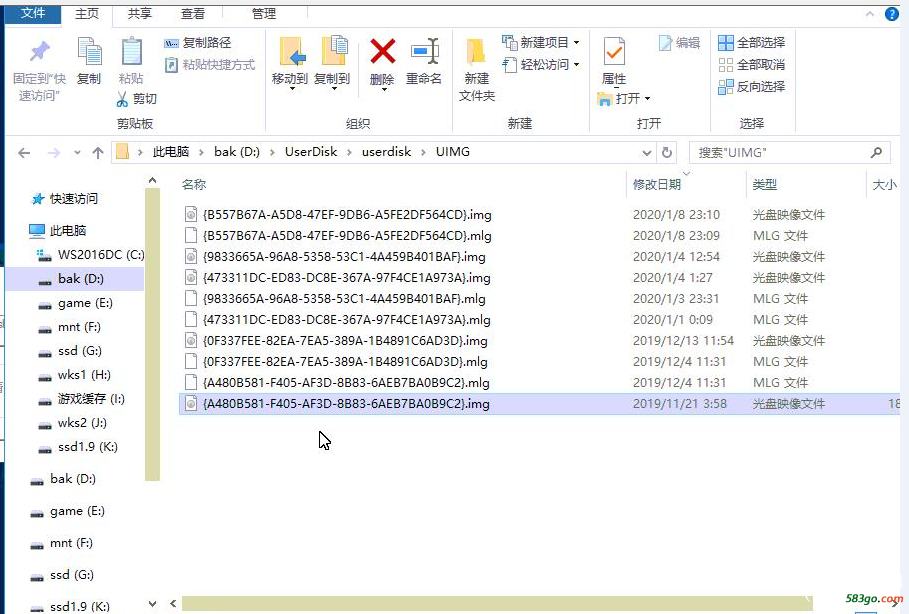This screenshot has height=614, width=909.
Task: Open the Copy to (复制到) menu
Action: tap(332, 64)
